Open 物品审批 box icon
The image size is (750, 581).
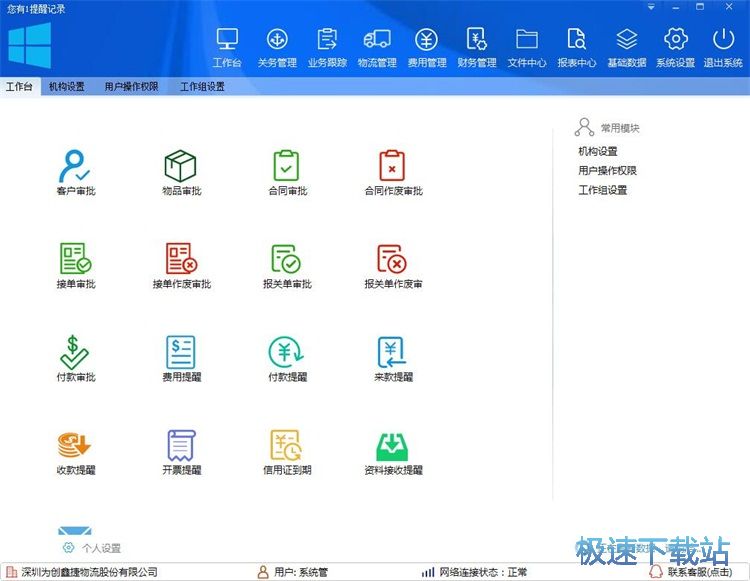point(180,166)
